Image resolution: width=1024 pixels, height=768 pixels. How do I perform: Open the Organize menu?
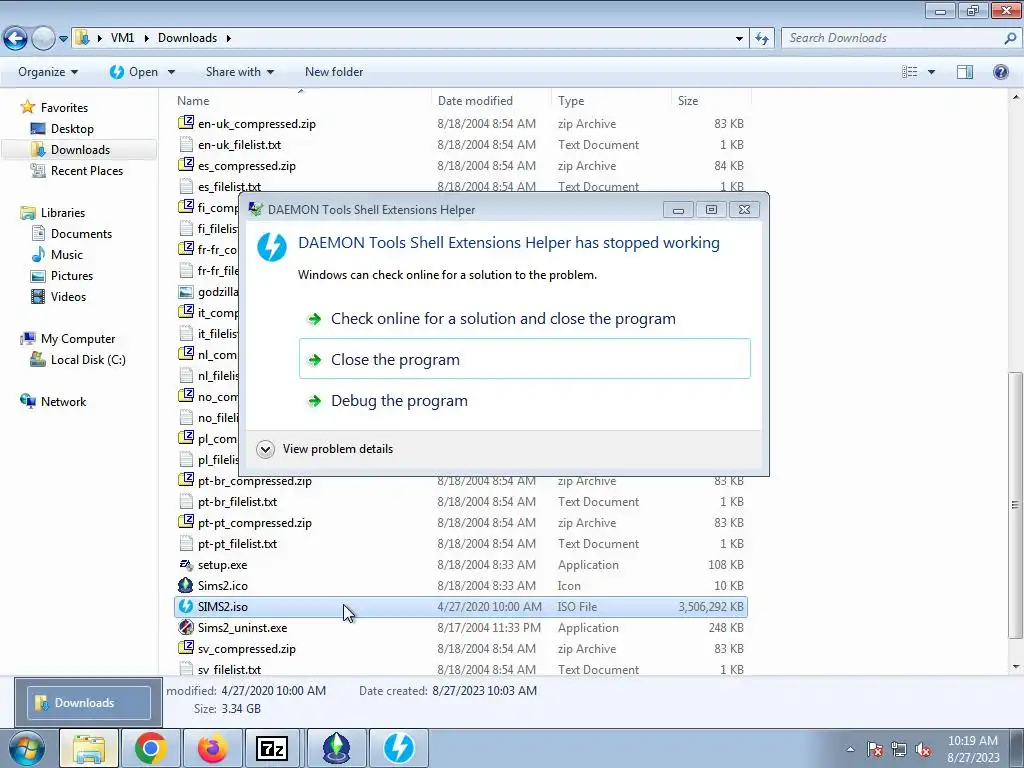[48, 72]
